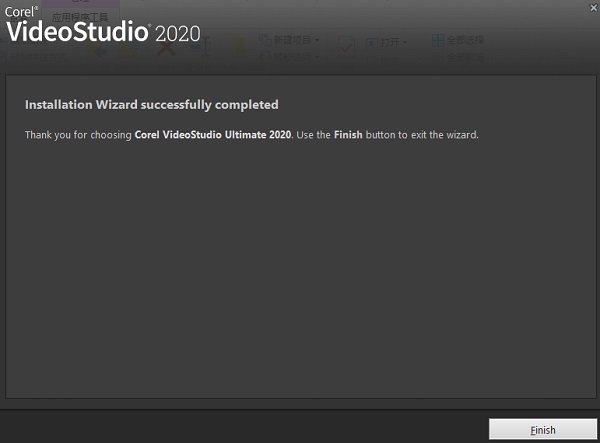Click the Installation Wizard successfully completed heading

[152, 105]
